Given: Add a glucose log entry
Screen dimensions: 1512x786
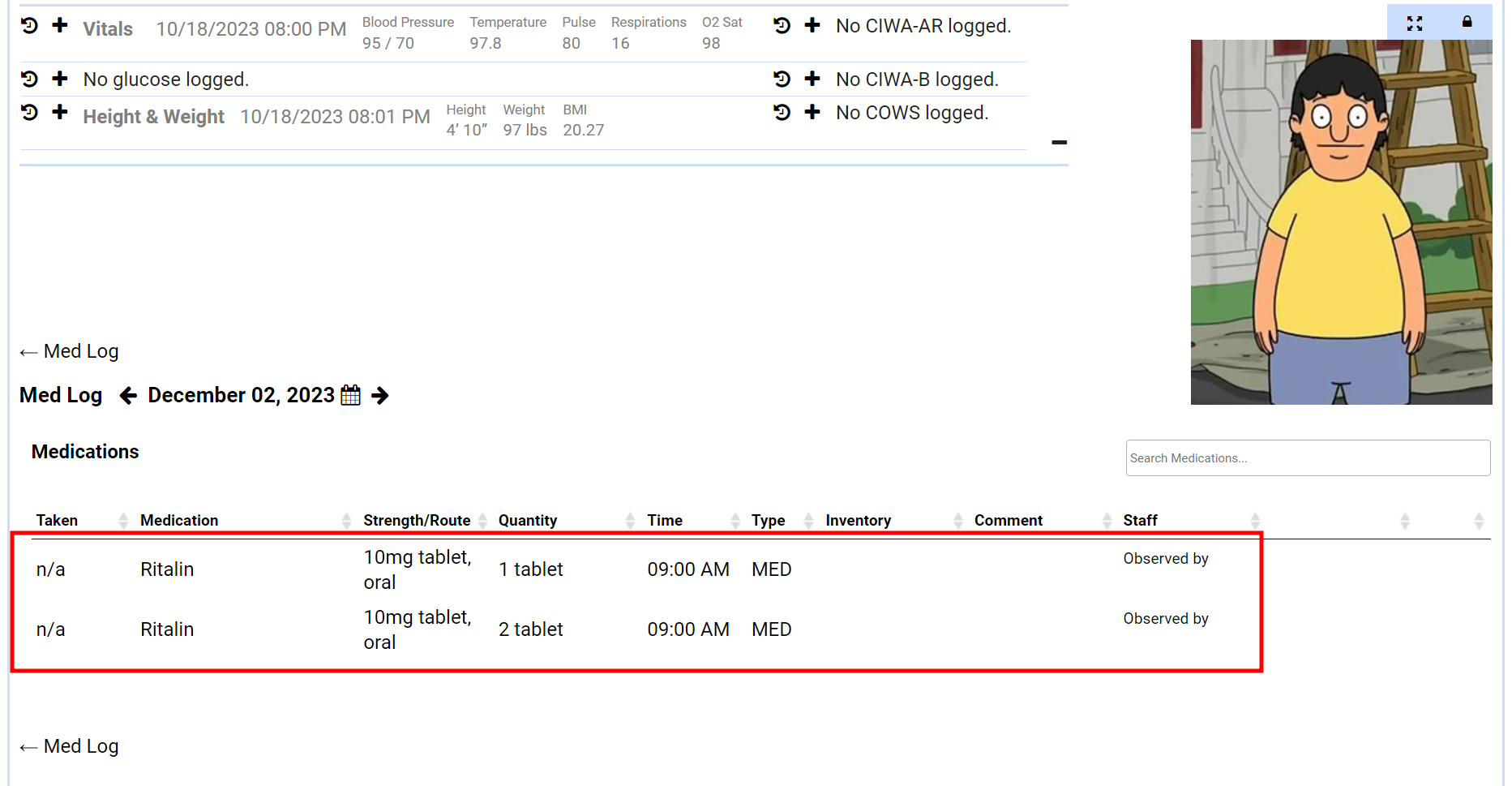Looking at the screenshot, I should point(60,79).
